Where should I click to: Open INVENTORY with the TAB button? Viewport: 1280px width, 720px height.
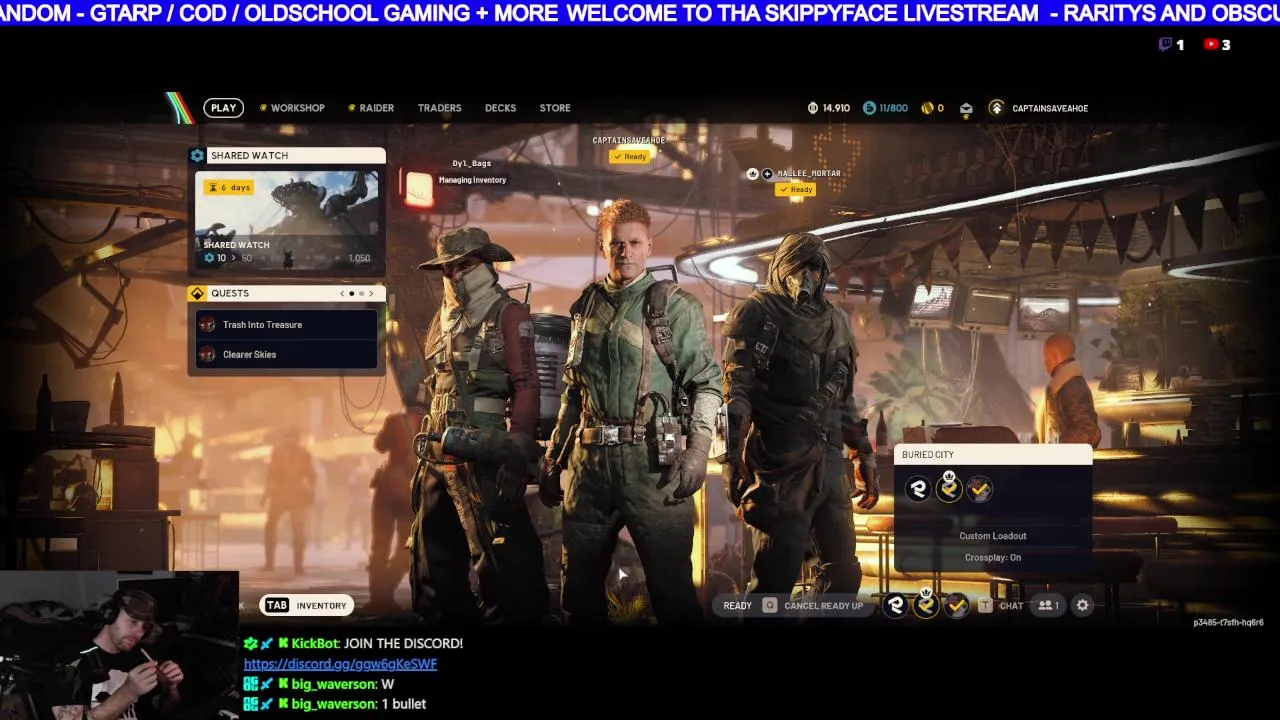[x=306, y=605]
